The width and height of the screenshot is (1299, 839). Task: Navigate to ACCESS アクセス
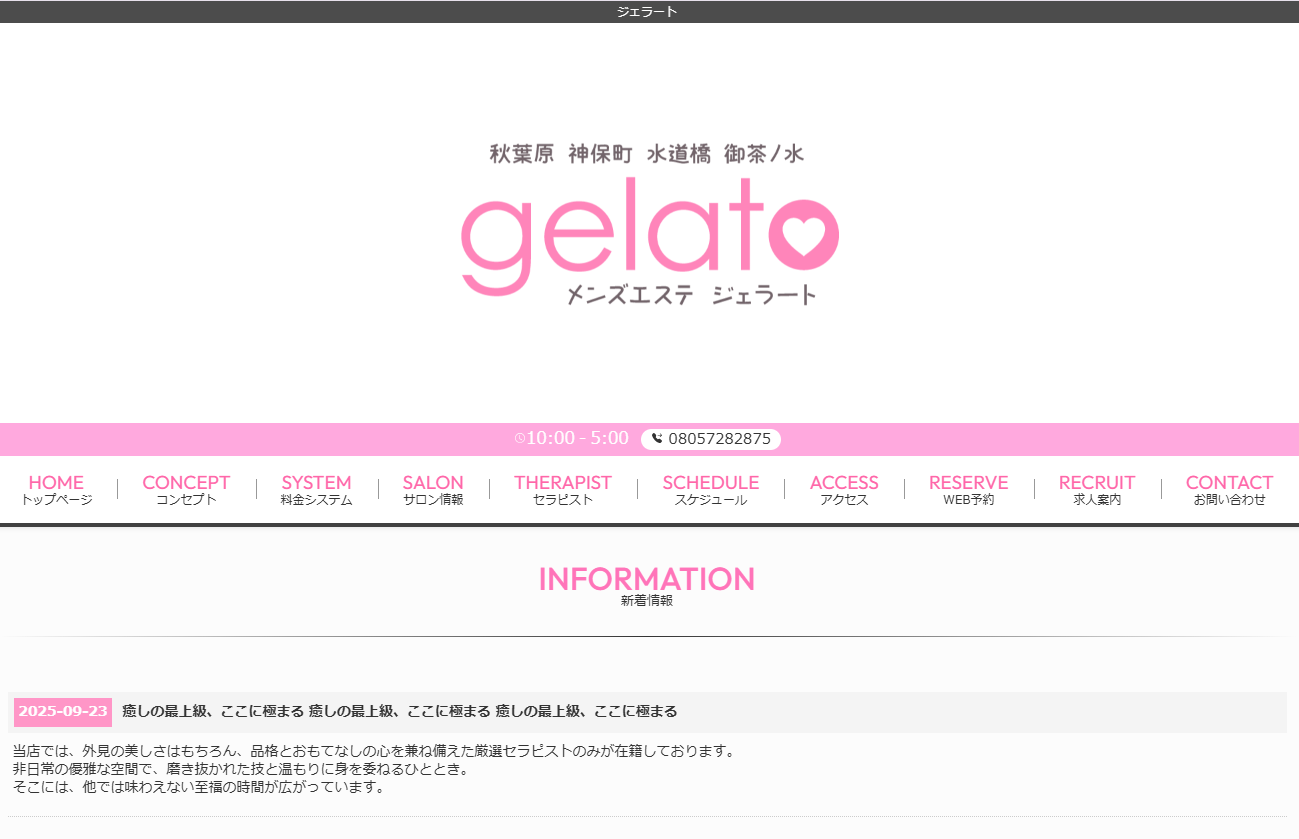pos(844,489)
